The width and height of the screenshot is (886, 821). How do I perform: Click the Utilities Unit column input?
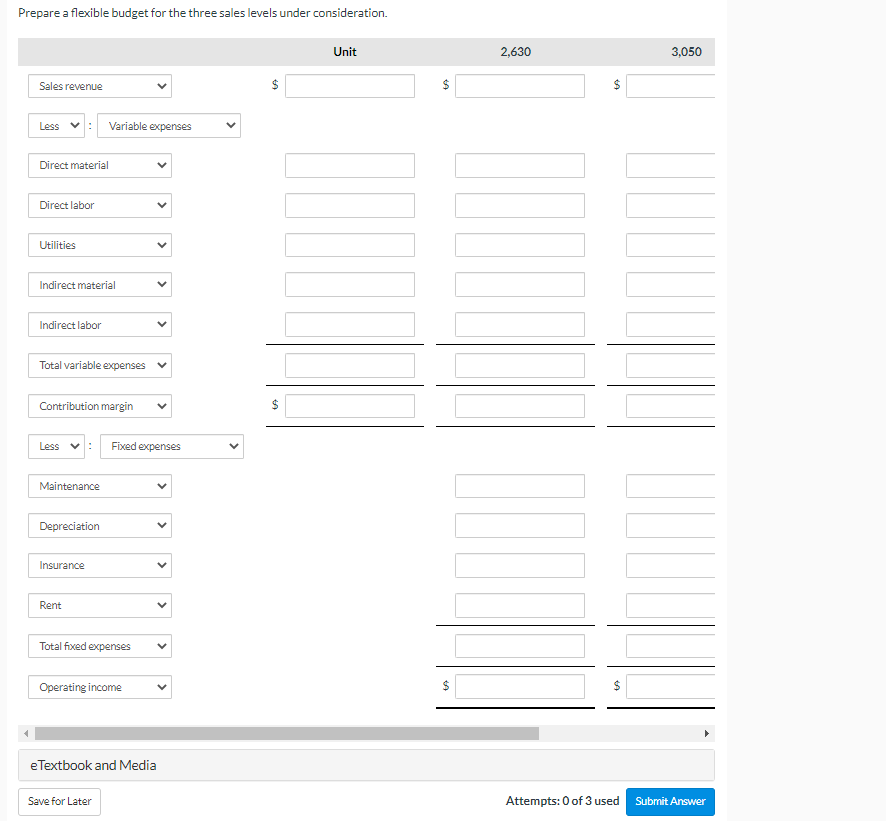click(350, 245)
